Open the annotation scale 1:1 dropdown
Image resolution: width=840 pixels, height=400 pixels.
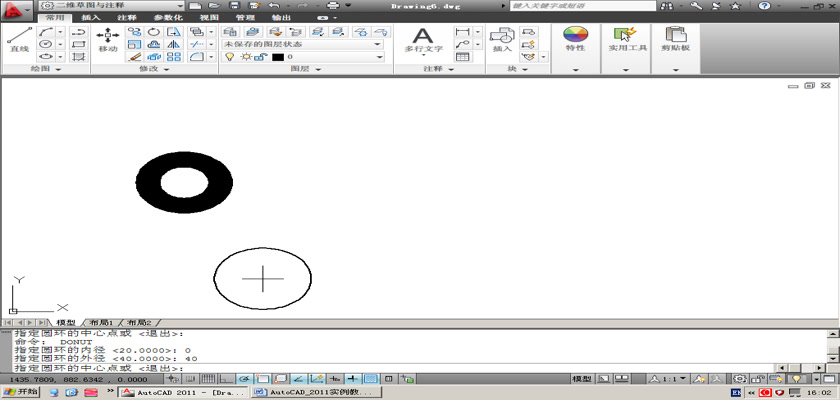click(669, 379)
